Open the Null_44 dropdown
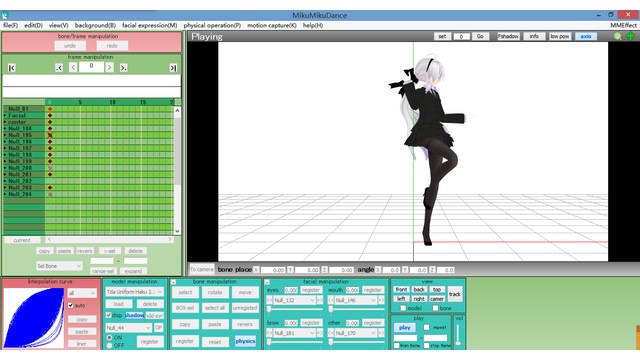The height and width of the screenshot is (360, 640). (x=129, y=328)
